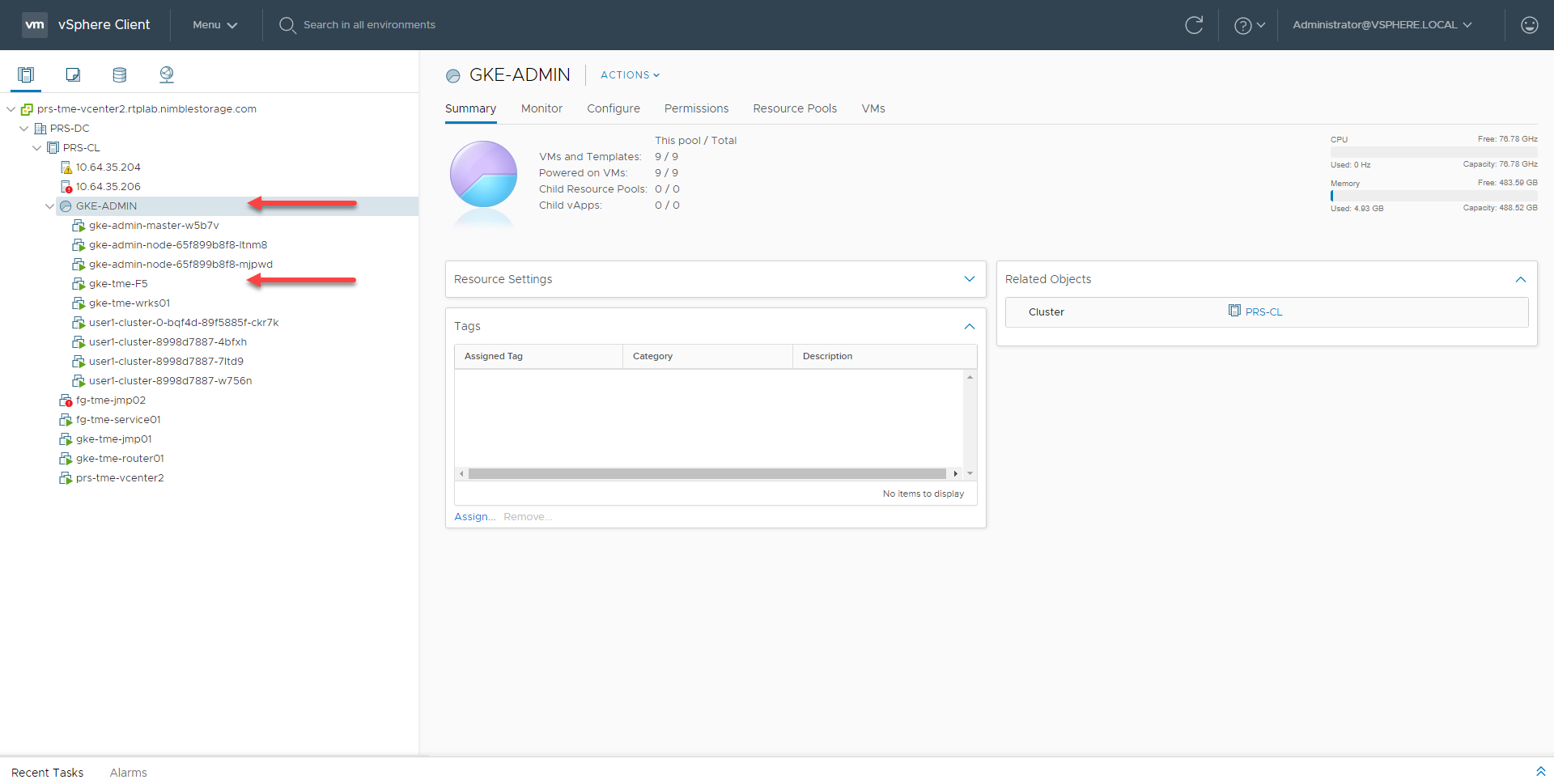1554x784 pixels.
Task: Click the GKE-ADMIN resource pool icon in tree
Action: coord(66,206)
